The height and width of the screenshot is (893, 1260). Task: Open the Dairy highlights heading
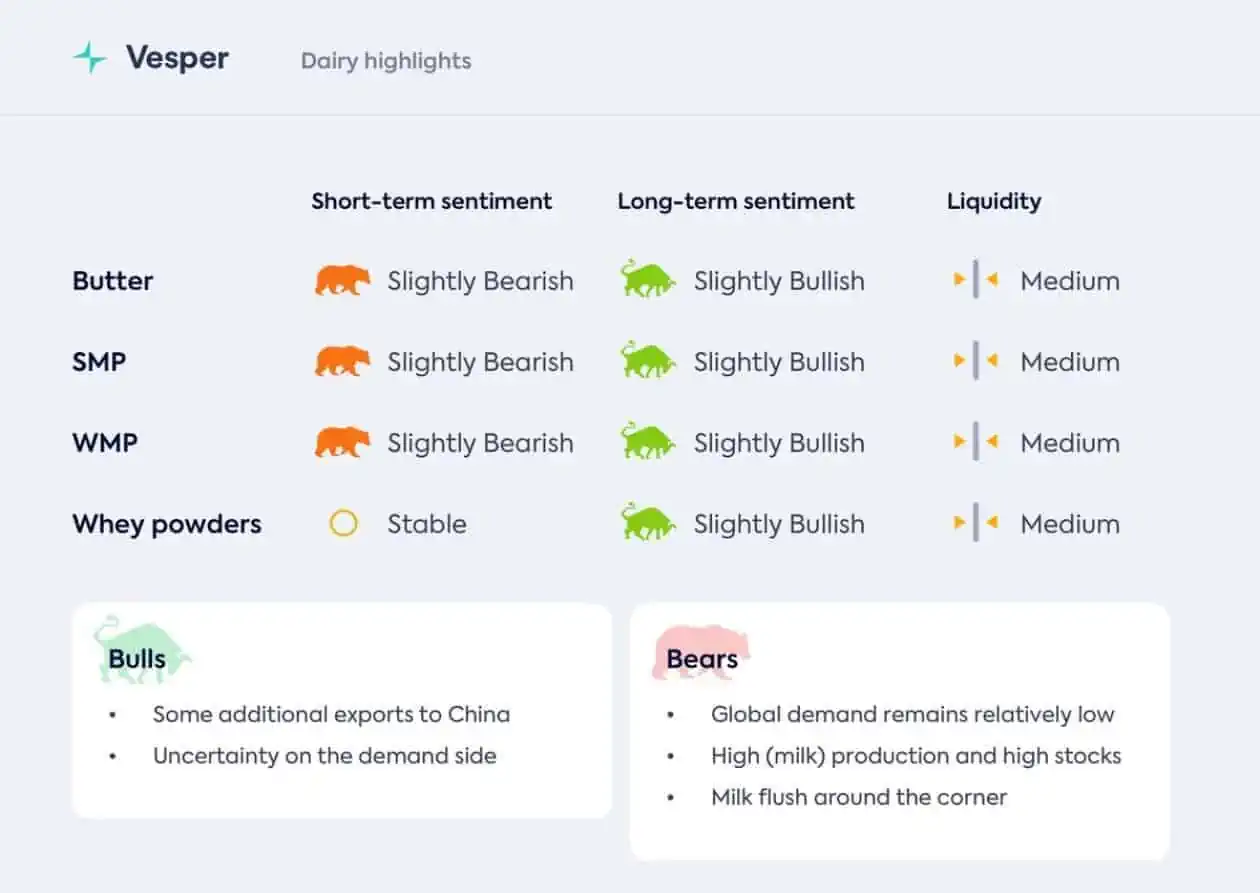click(x=386, y=61)
